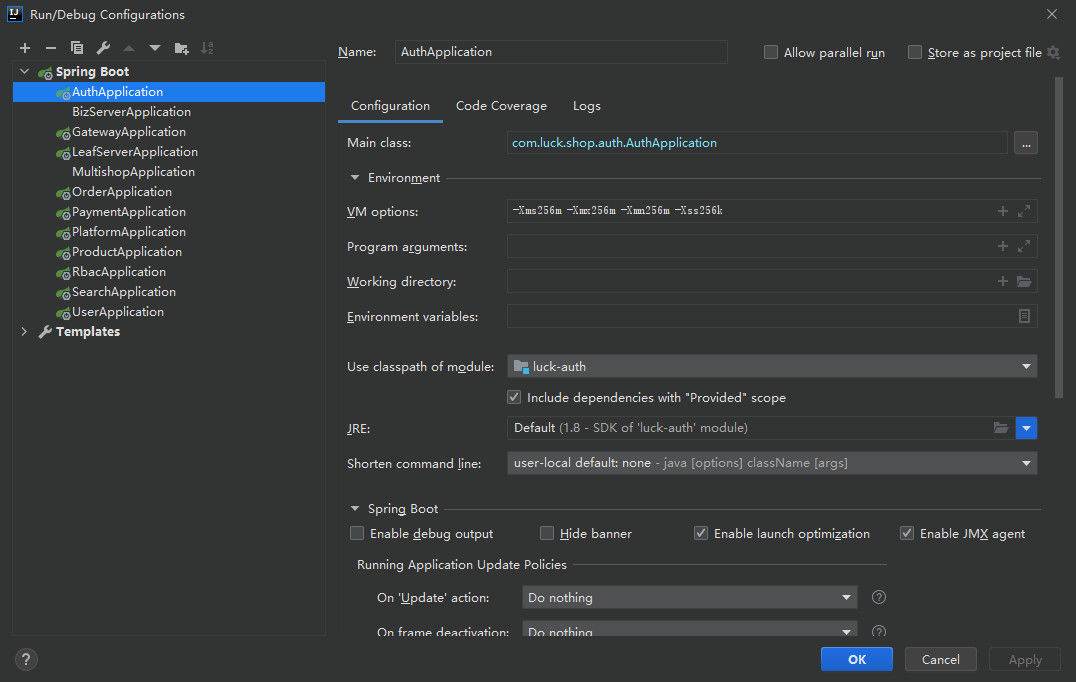Toggle the Enable debug output checkbox

(357, 534)
